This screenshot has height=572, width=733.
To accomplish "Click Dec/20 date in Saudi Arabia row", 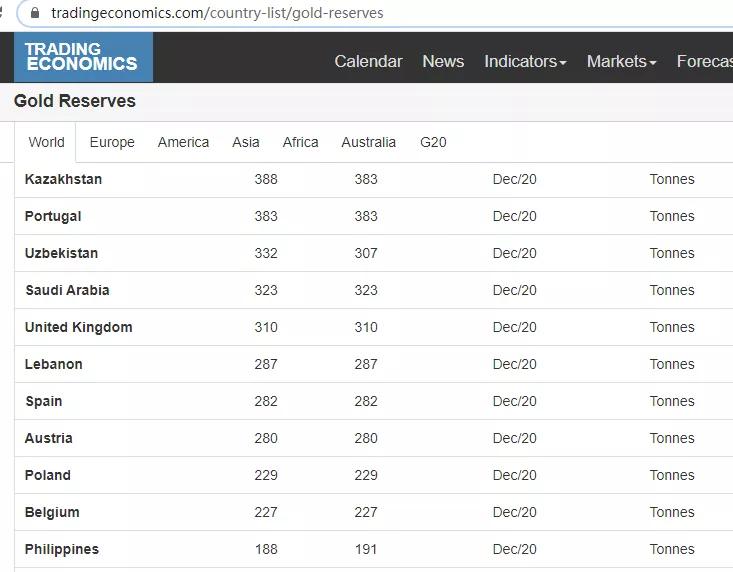I will (515, 290).
